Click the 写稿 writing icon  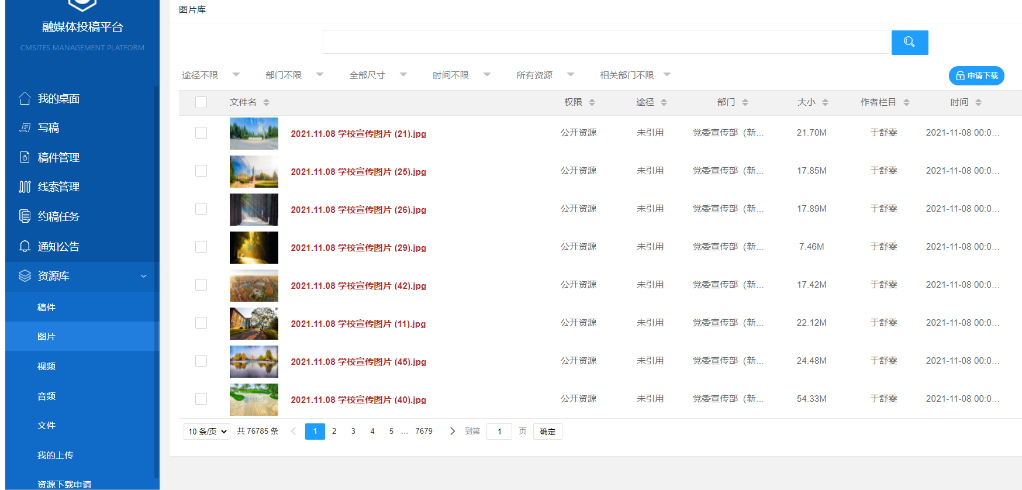click(x=25, y=128)
